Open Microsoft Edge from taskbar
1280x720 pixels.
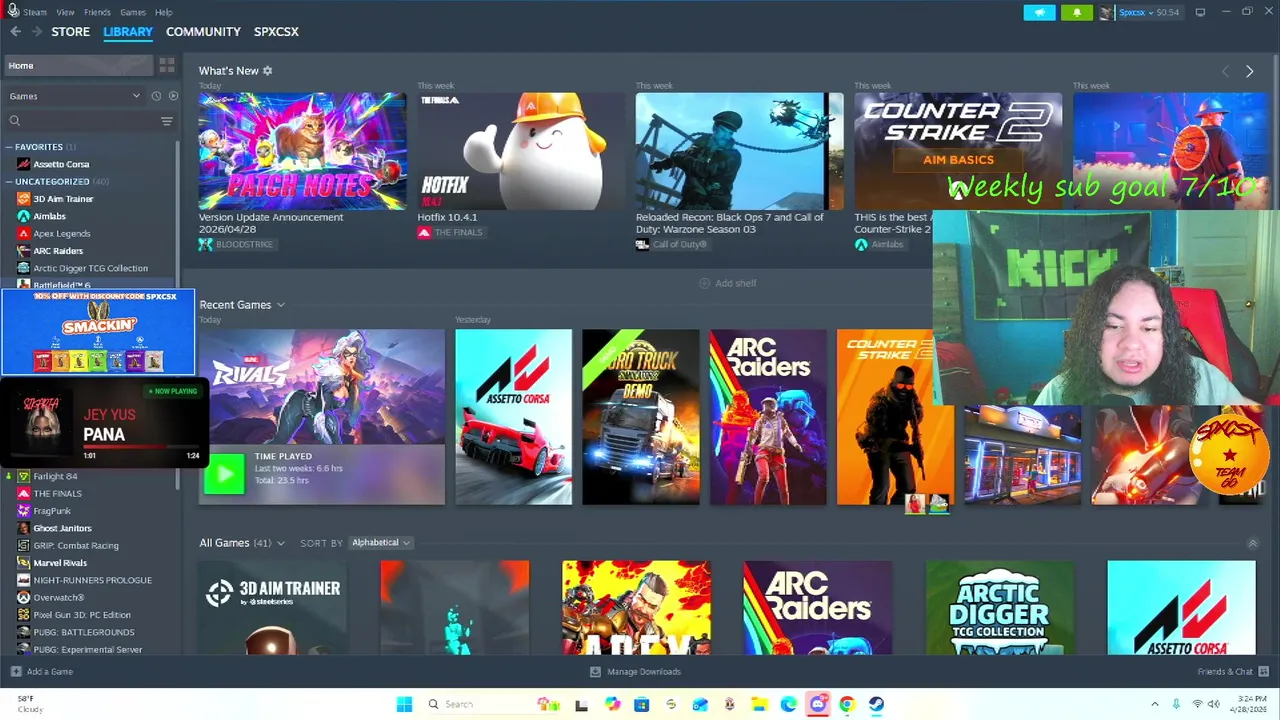tap(788, 704)
